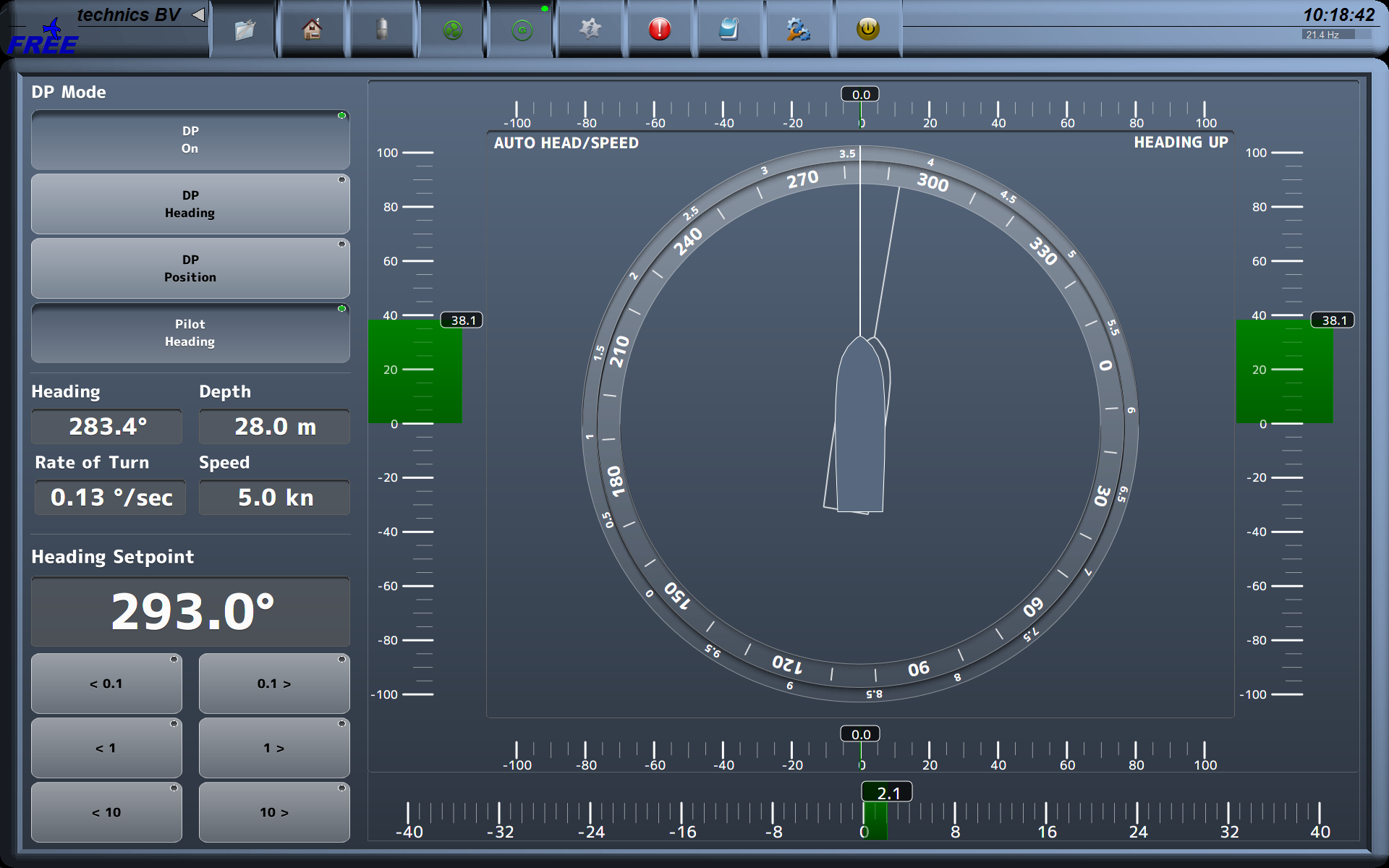Toggle the DP On mode button
This screenshot has height=868, width=1389.
tap(190, 140)
